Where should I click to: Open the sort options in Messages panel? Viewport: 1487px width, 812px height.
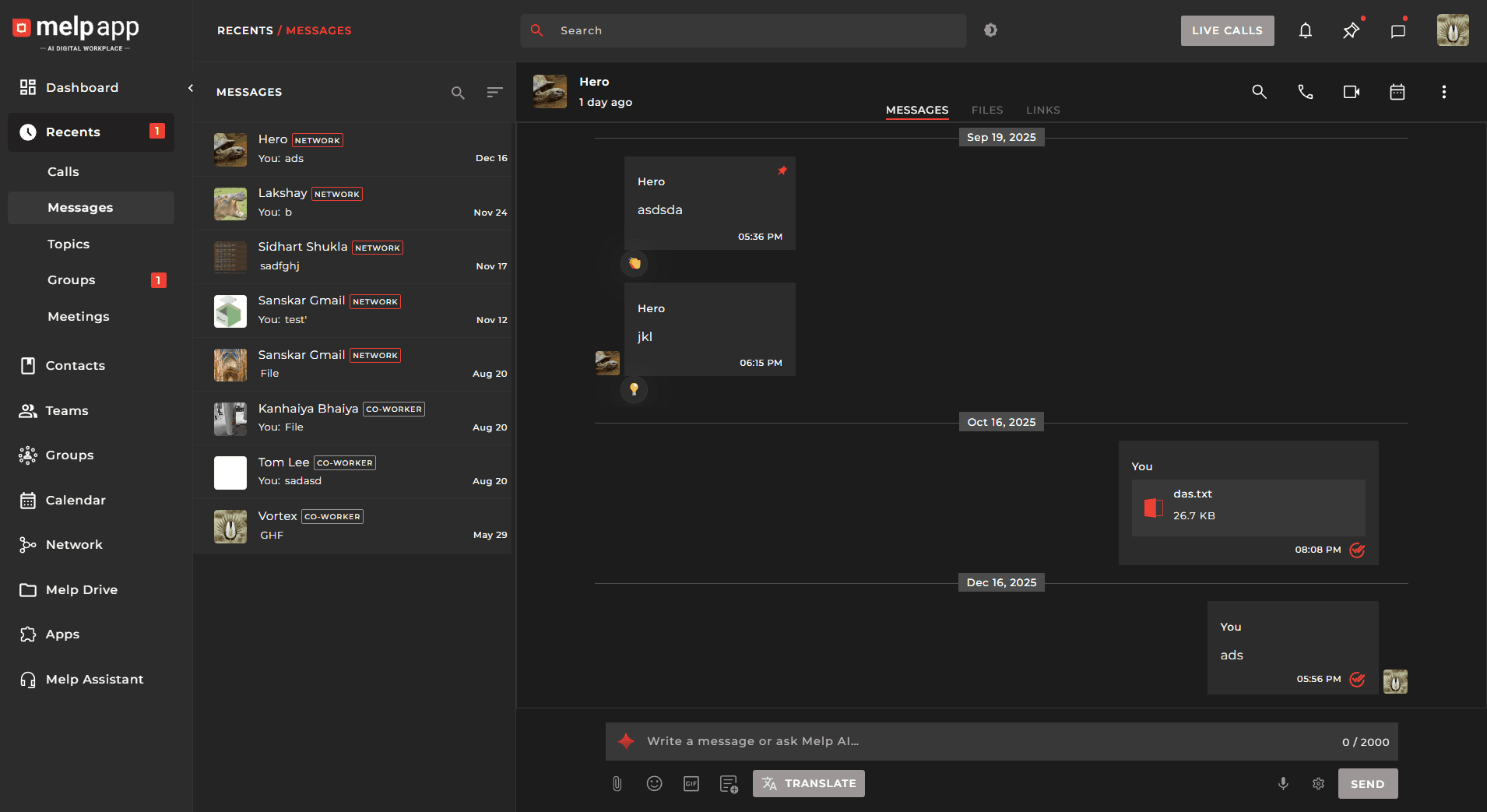coord(495,92)
